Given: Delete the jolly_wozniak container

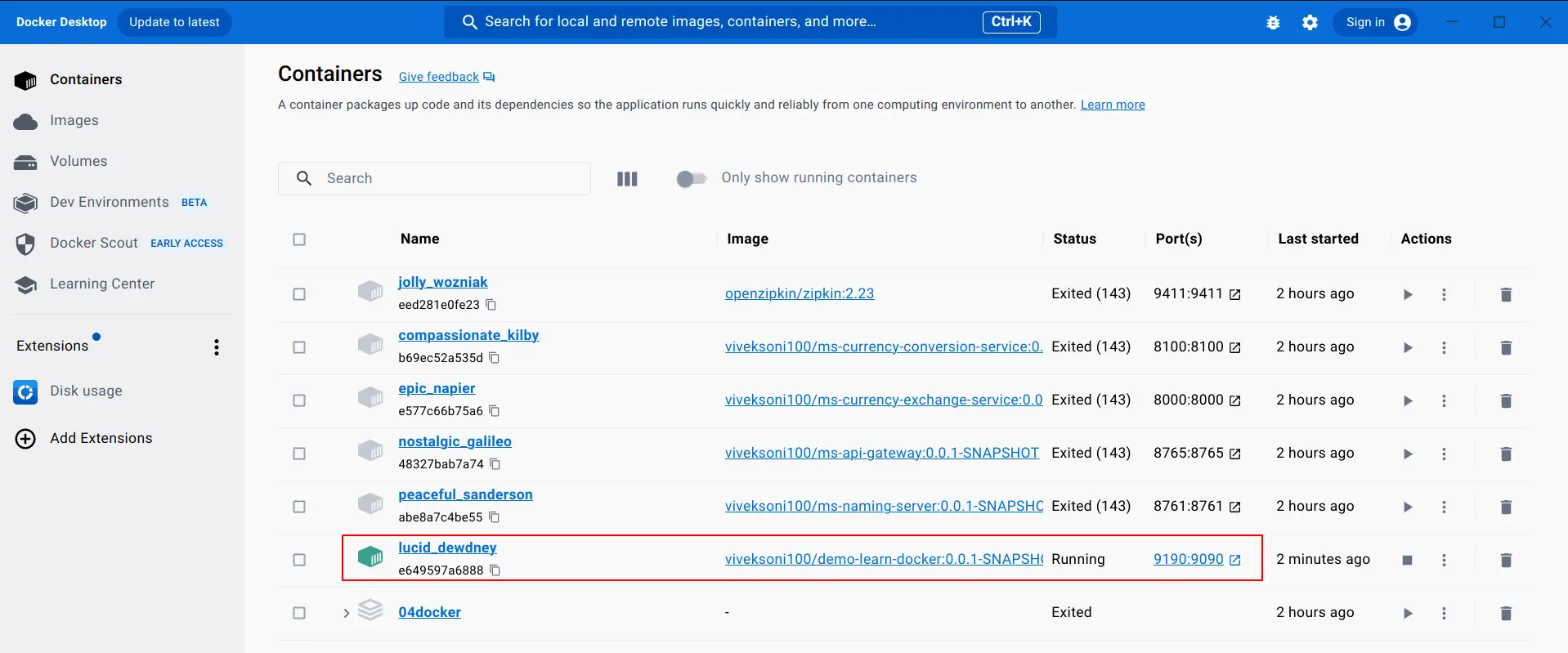Looking at the screenshot, I should pyautogui.click(x=1506, y=294).
